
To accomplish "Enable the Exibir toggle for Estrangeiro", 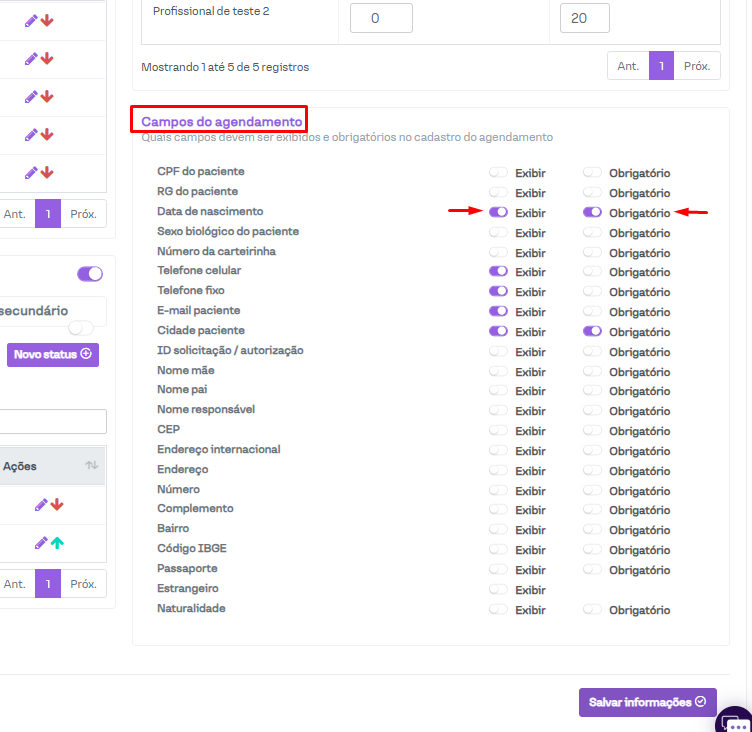I will [x=498, y=589].
